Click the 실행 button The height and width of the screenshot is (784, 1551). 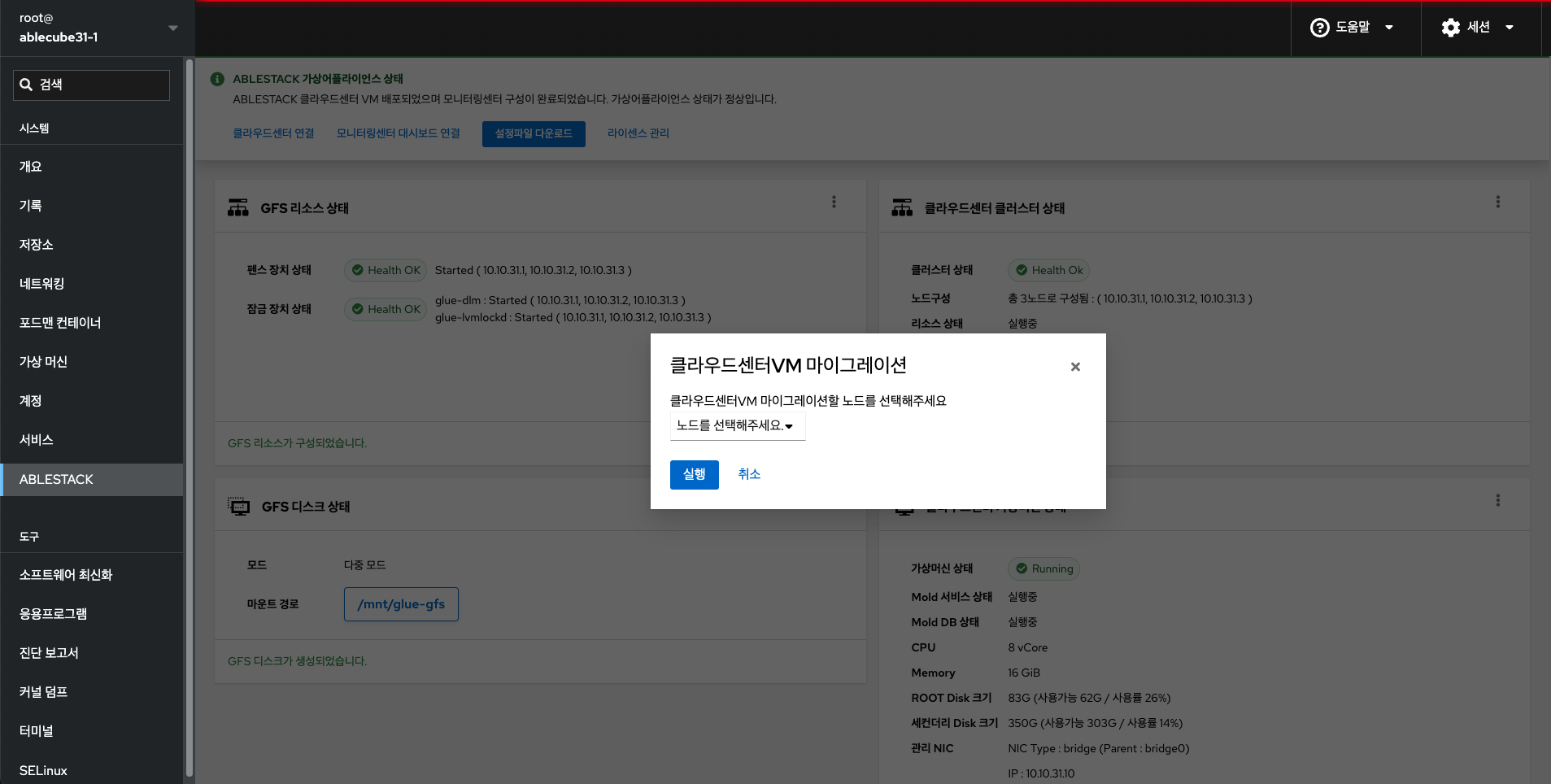point(694,474)
